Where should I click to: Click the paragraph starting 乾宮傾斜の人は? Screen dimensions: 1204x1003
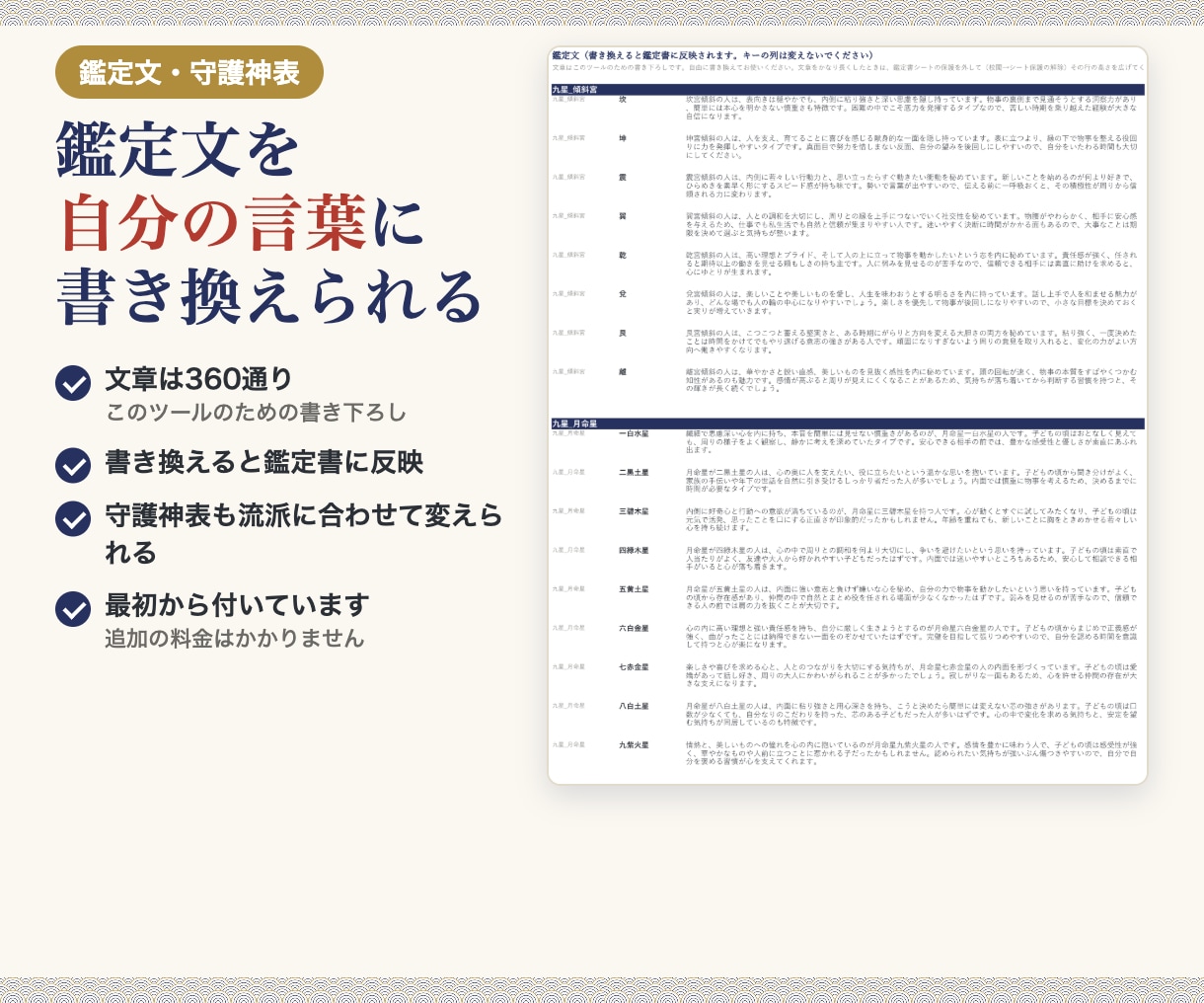point(912,264)
